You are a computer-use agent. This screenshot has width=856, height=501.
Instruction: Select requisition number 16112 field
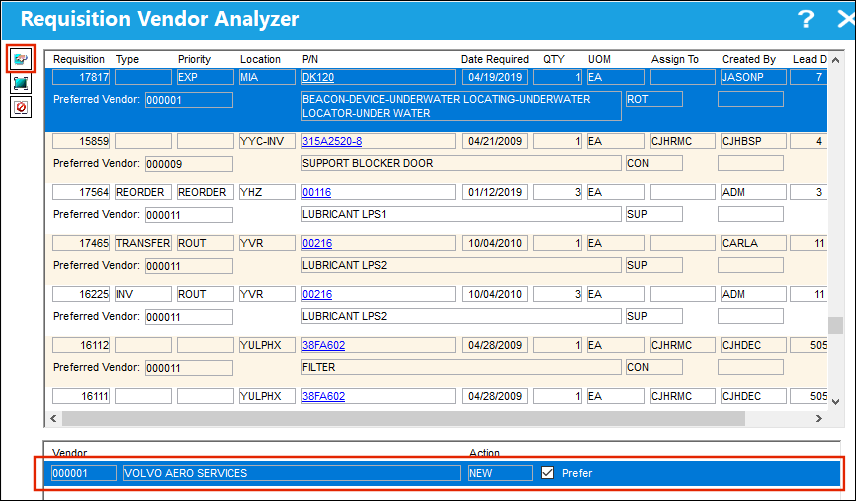click(x=81, y=345)
